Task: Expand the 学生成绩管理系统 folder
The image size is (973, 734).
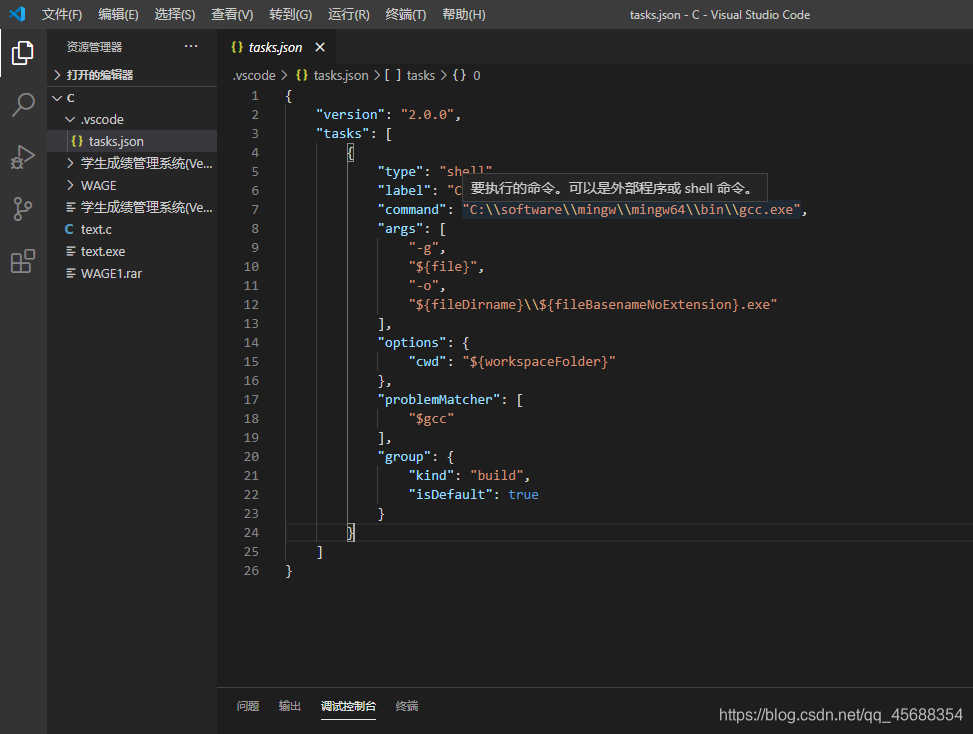Action: 70,163
